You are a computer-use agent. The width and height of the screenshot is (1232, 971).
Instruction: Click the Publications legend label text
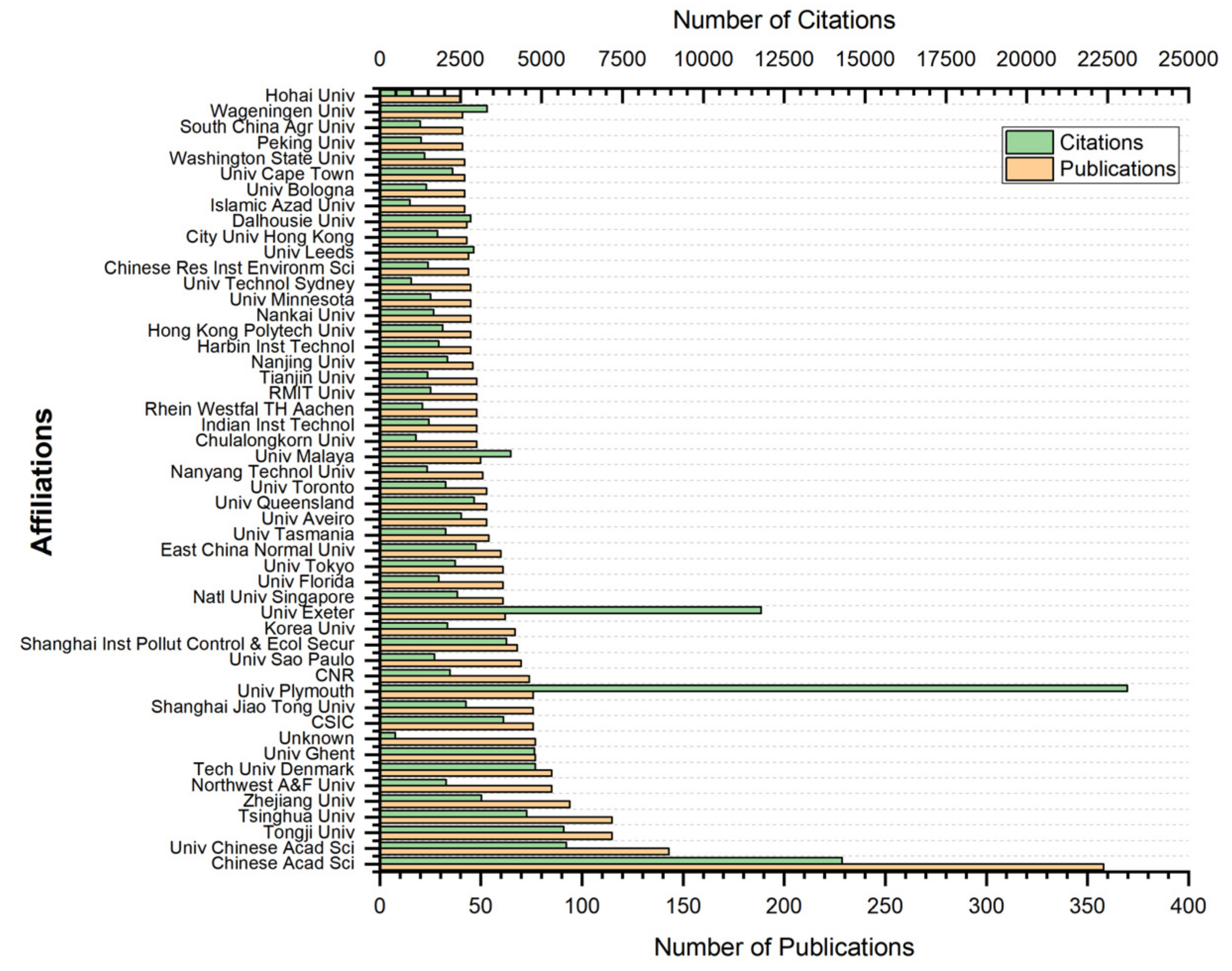point(1117,169)
